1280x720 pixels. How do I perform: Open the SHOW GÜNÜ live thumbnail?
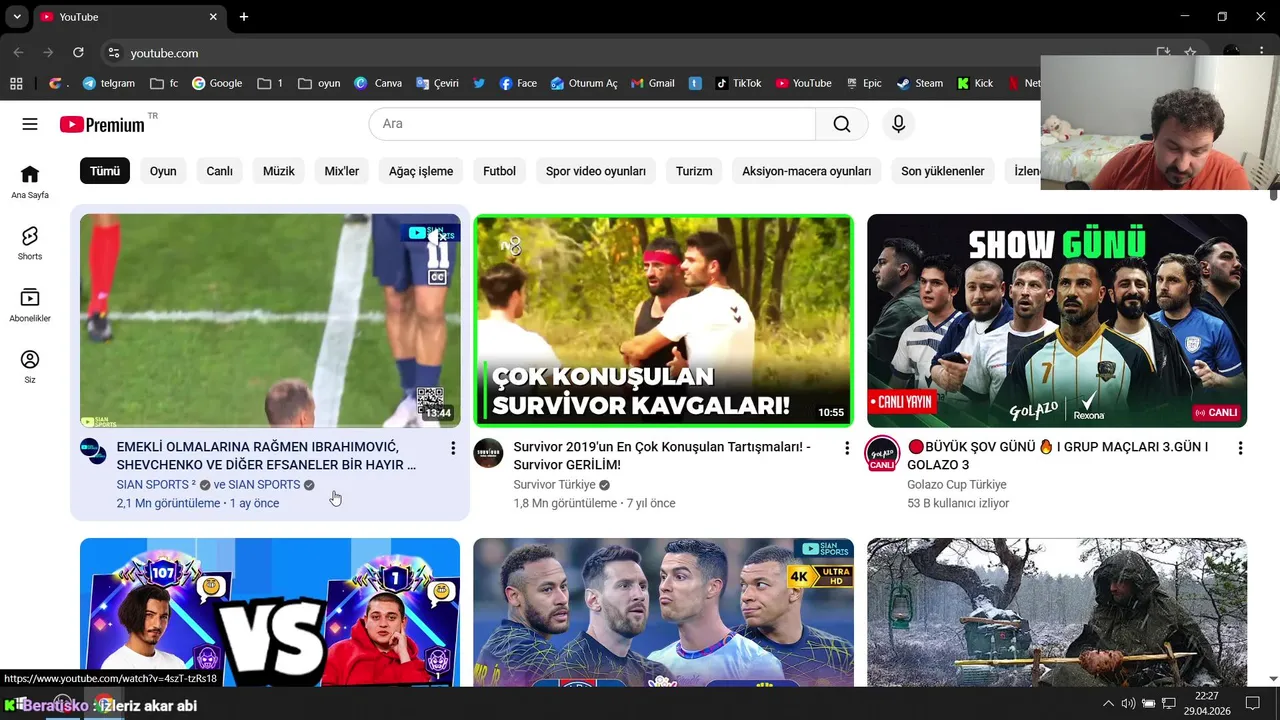coord(1057,321)
